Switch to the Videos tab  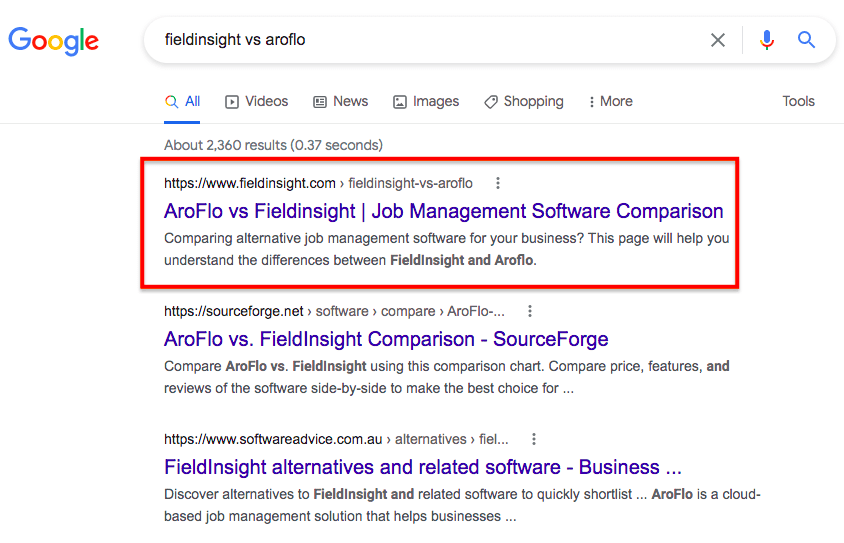pos(257,101)
